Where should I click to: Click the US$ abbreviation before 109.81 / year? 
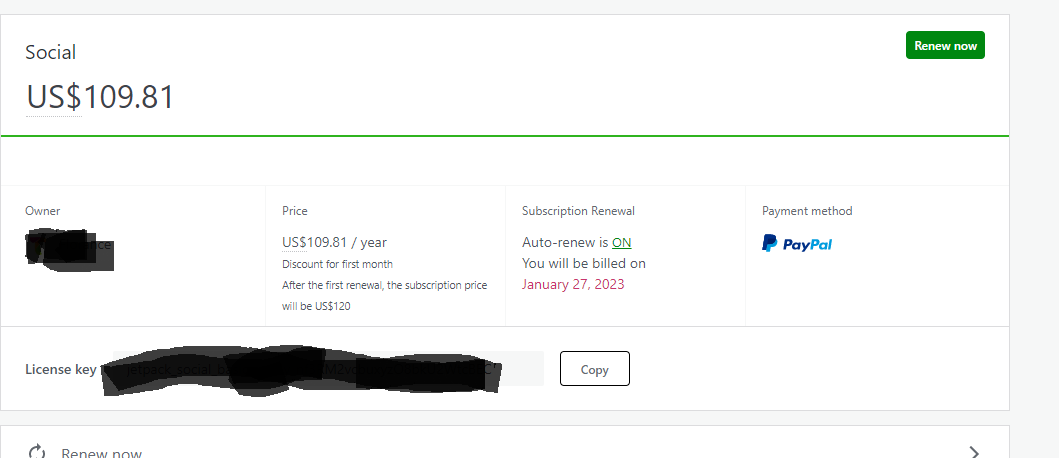pos(294,243)
